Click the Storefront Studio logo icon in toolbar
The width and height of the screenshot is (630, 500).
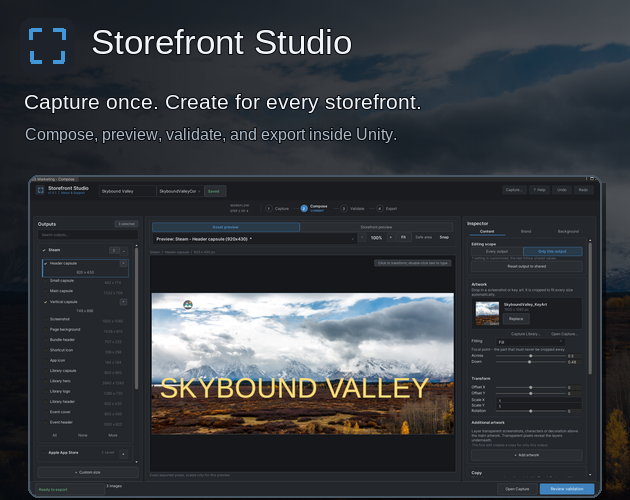point(41,190)
